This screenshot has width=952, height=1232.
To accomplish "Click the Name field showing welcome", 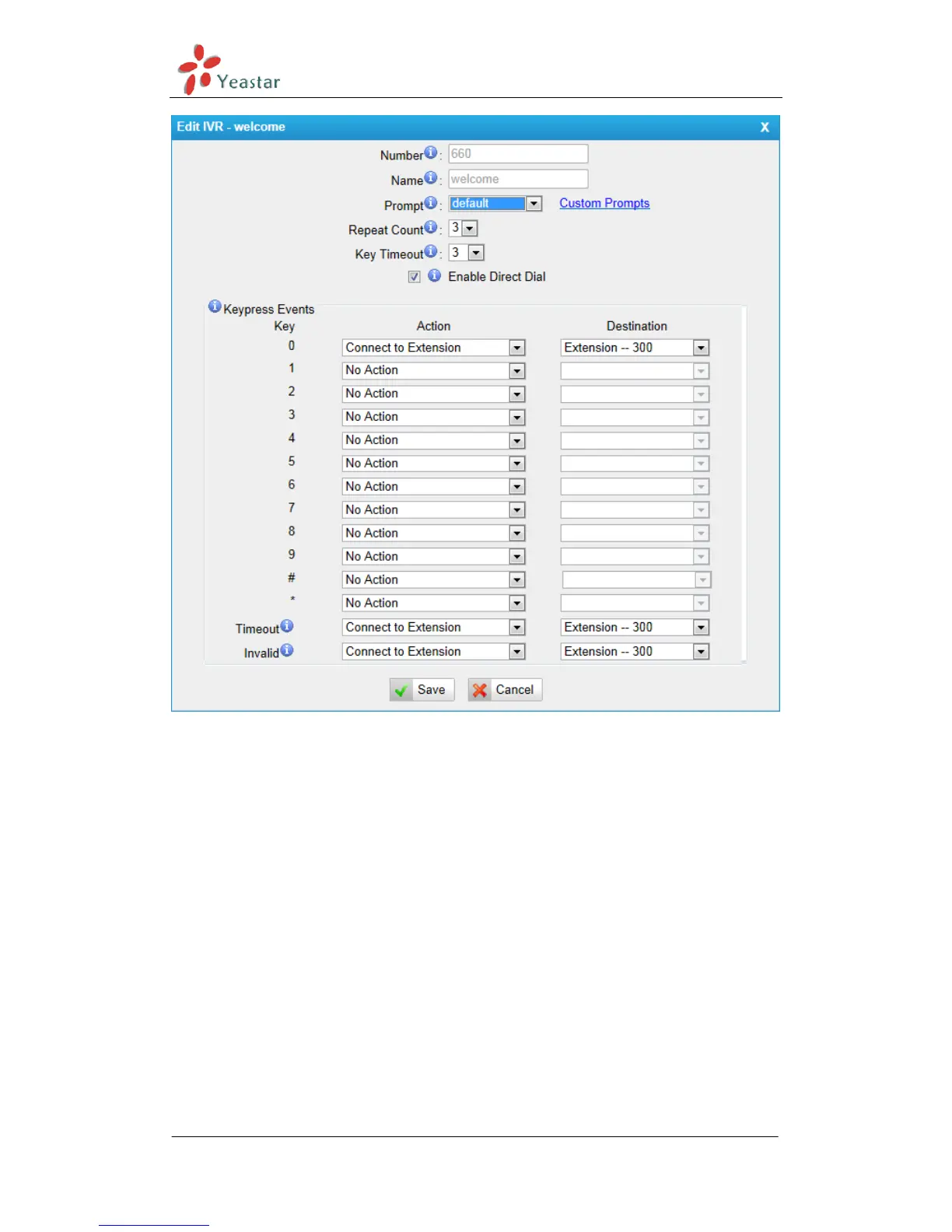I will (x=518, y=179).
